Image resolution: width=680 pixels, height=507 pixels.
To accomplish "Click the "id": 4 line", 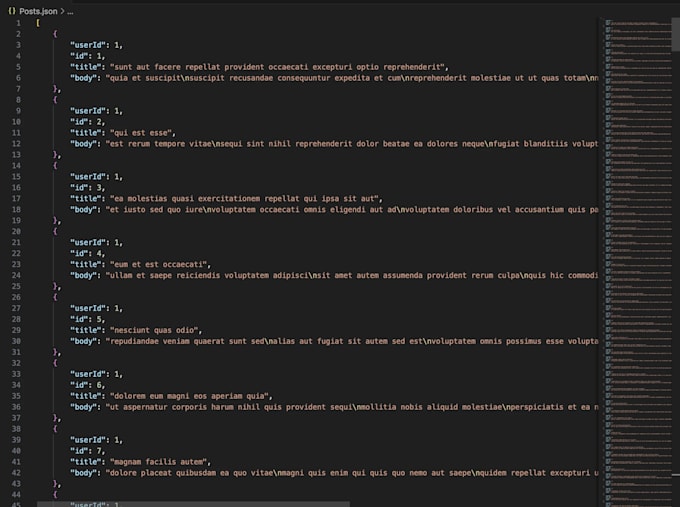I will point(88,253).
